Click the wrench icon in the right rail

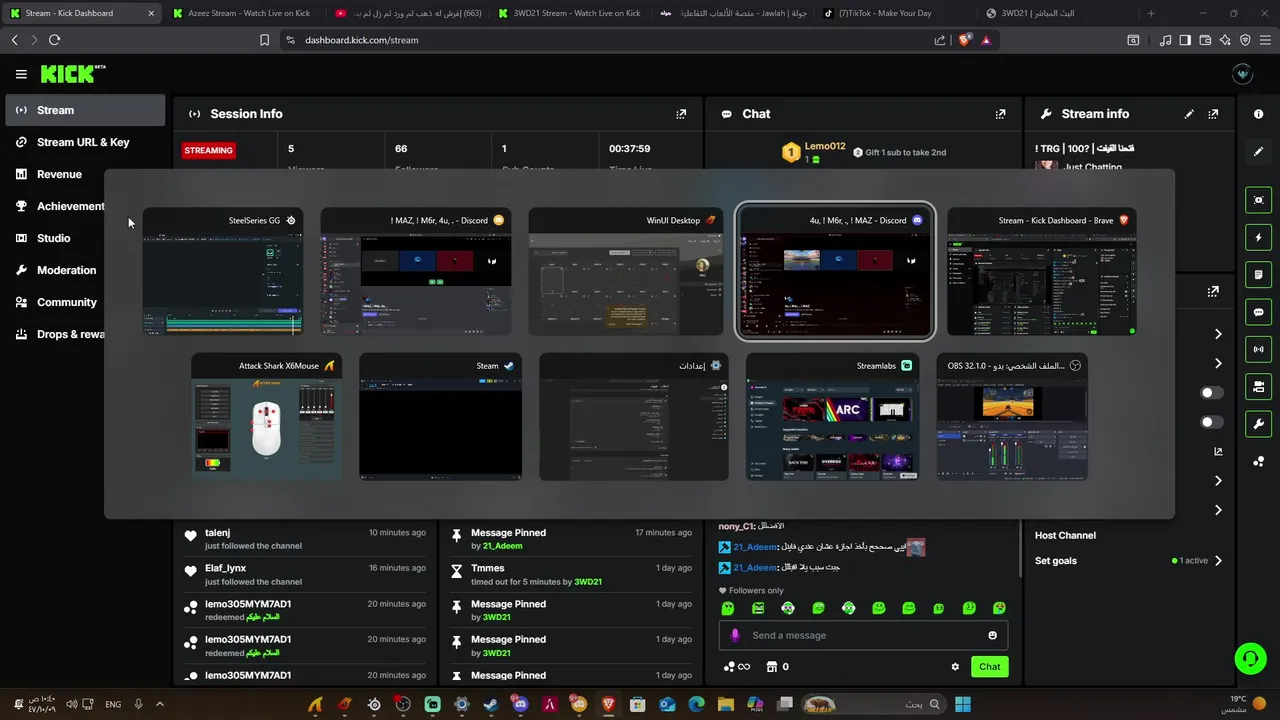point(1258,424)
